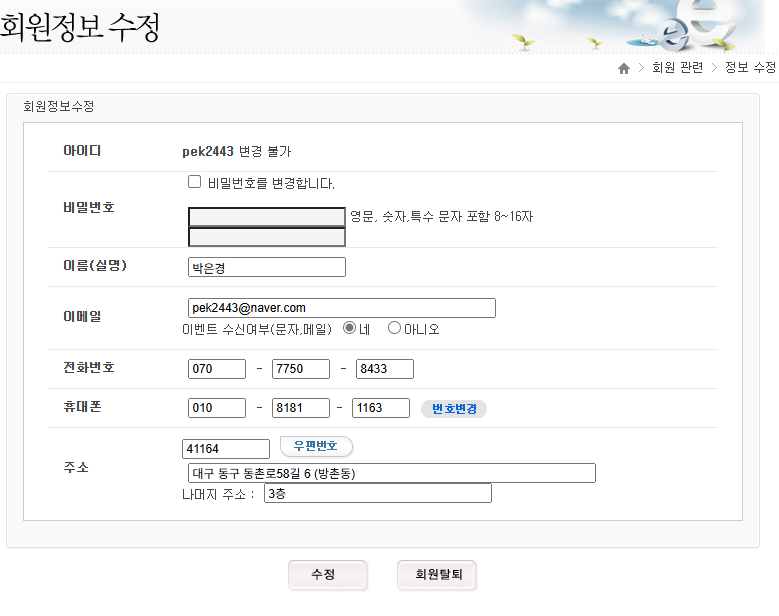Click the main address field
The width and height of the screenshot is (779, 616).
pyautogui.click(x=391, y=473)
